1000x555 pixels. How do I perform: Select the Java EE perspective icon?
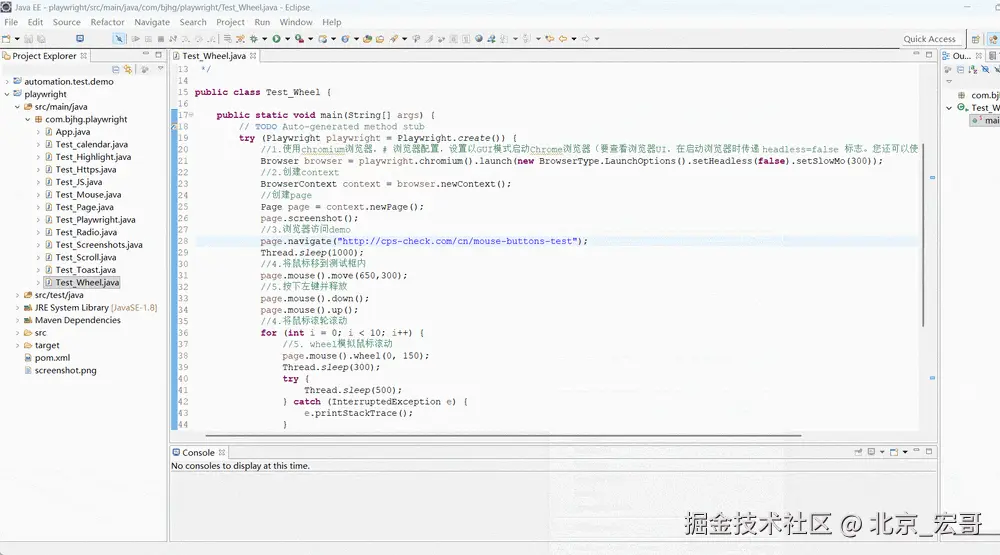click(x=994, y=40)
